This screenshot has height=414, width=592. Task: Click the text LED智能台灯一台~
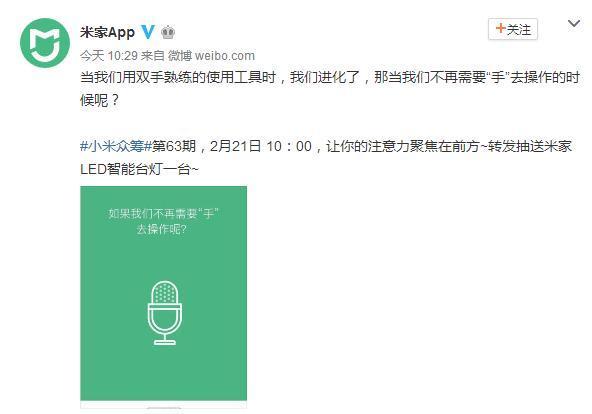point(139,169)
